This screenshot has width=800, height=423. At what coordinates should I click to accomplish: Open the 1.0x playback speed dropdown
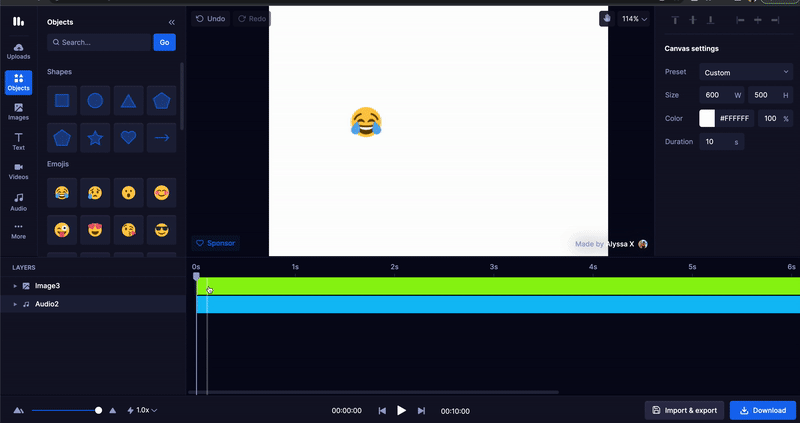(142, 410)
